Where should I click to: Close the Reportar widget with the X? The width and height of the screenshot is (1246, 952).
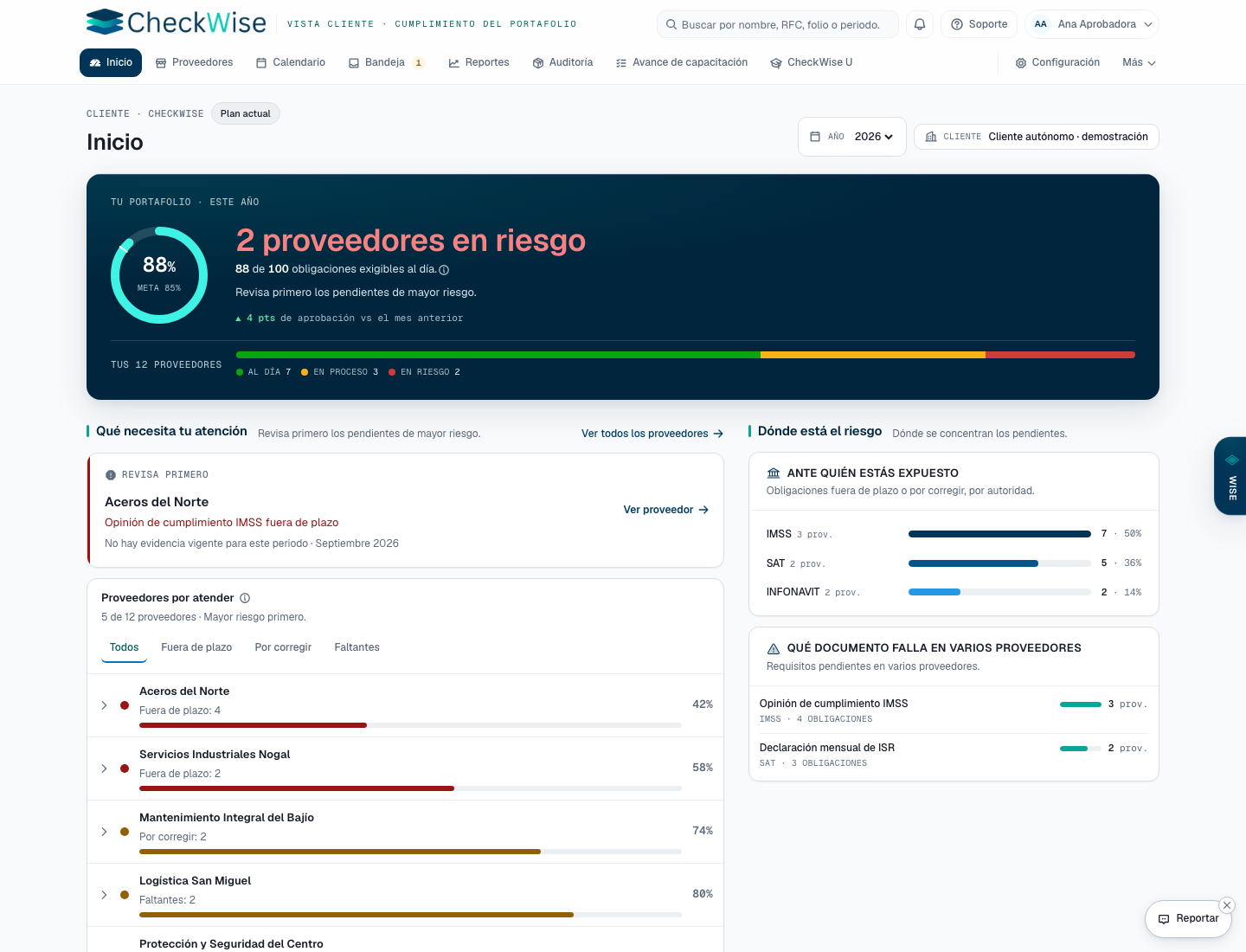point(1227,905)
